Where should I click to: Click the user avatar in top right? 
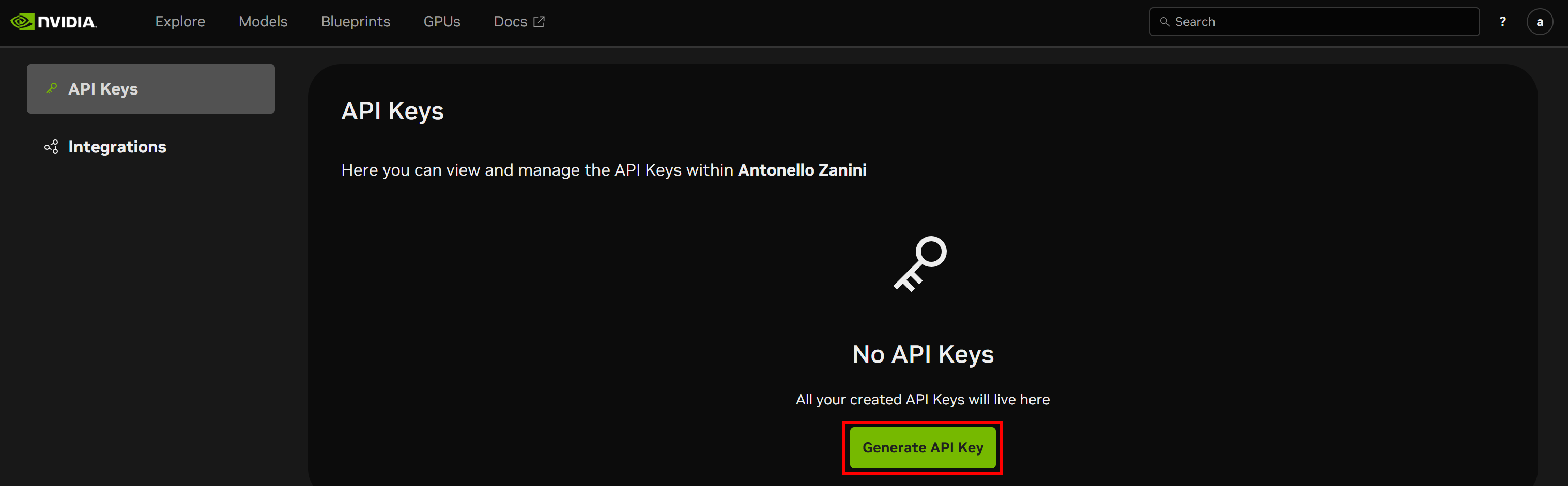(1540, 21)
